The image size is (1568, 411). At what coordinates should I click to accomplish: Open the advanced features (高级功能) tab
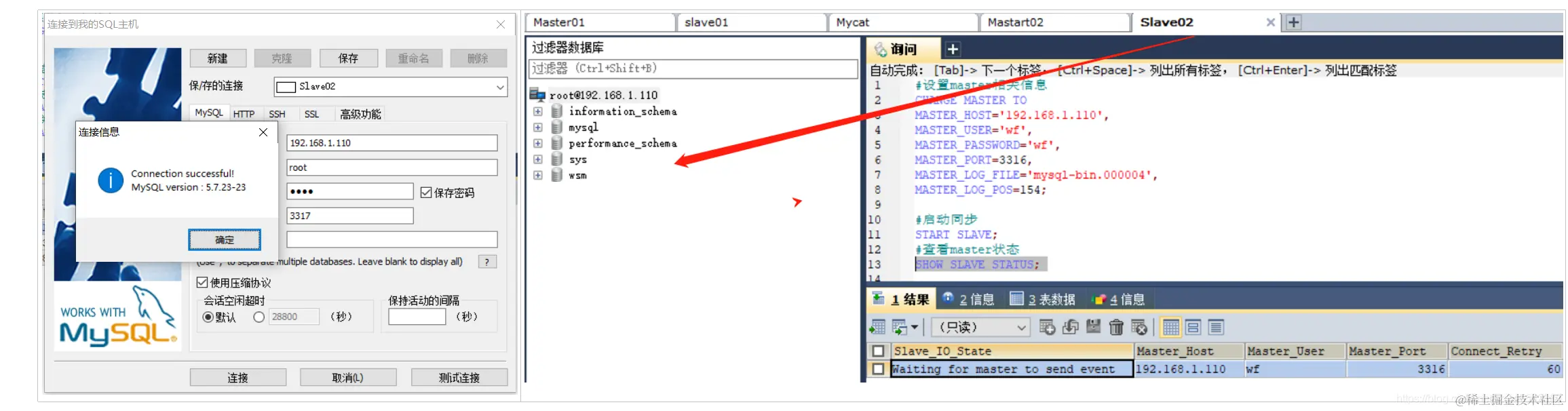tap(360, 114)
